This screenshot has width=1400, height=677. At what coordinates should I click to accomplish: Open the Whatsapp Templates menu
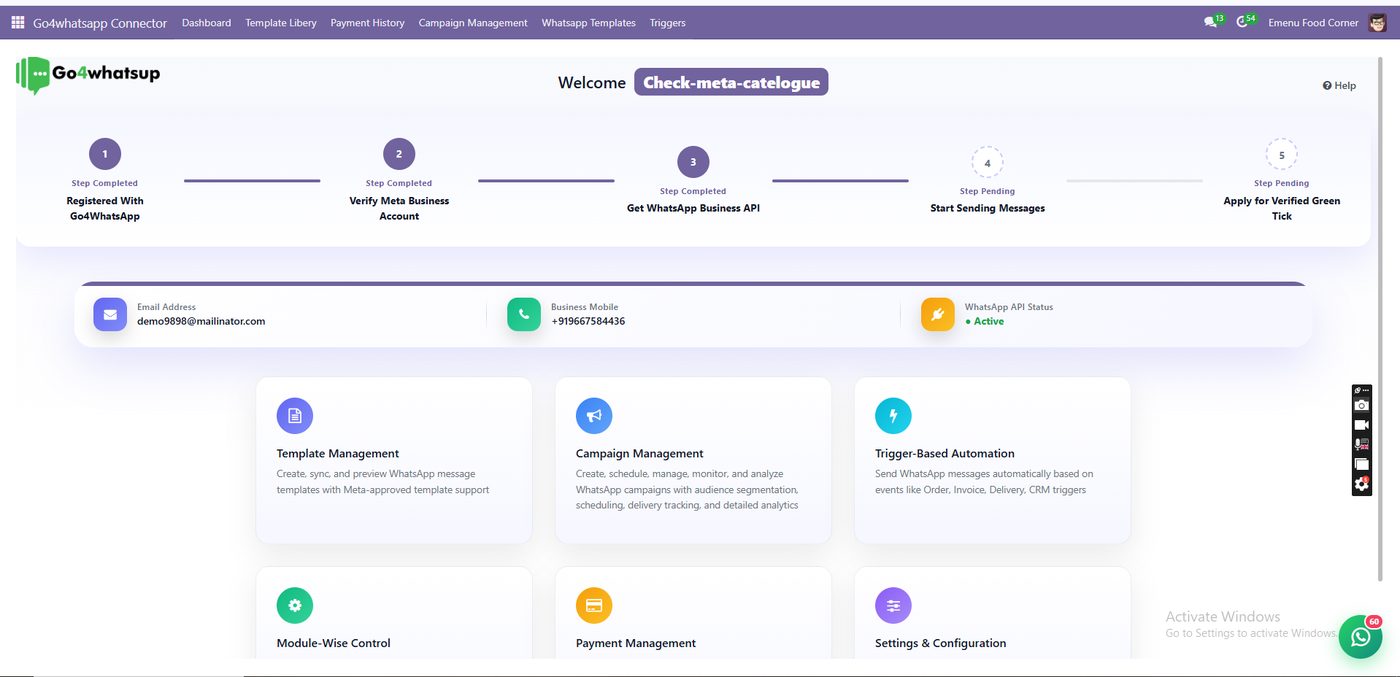(589, 23)
